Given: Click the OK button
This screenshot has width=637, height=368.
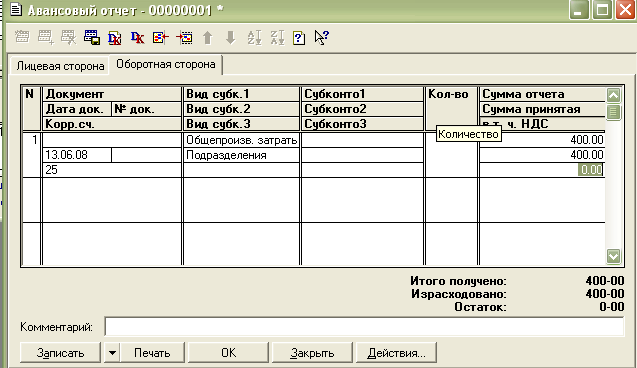Looking at the screenshot, I should [x=228, y=353].
